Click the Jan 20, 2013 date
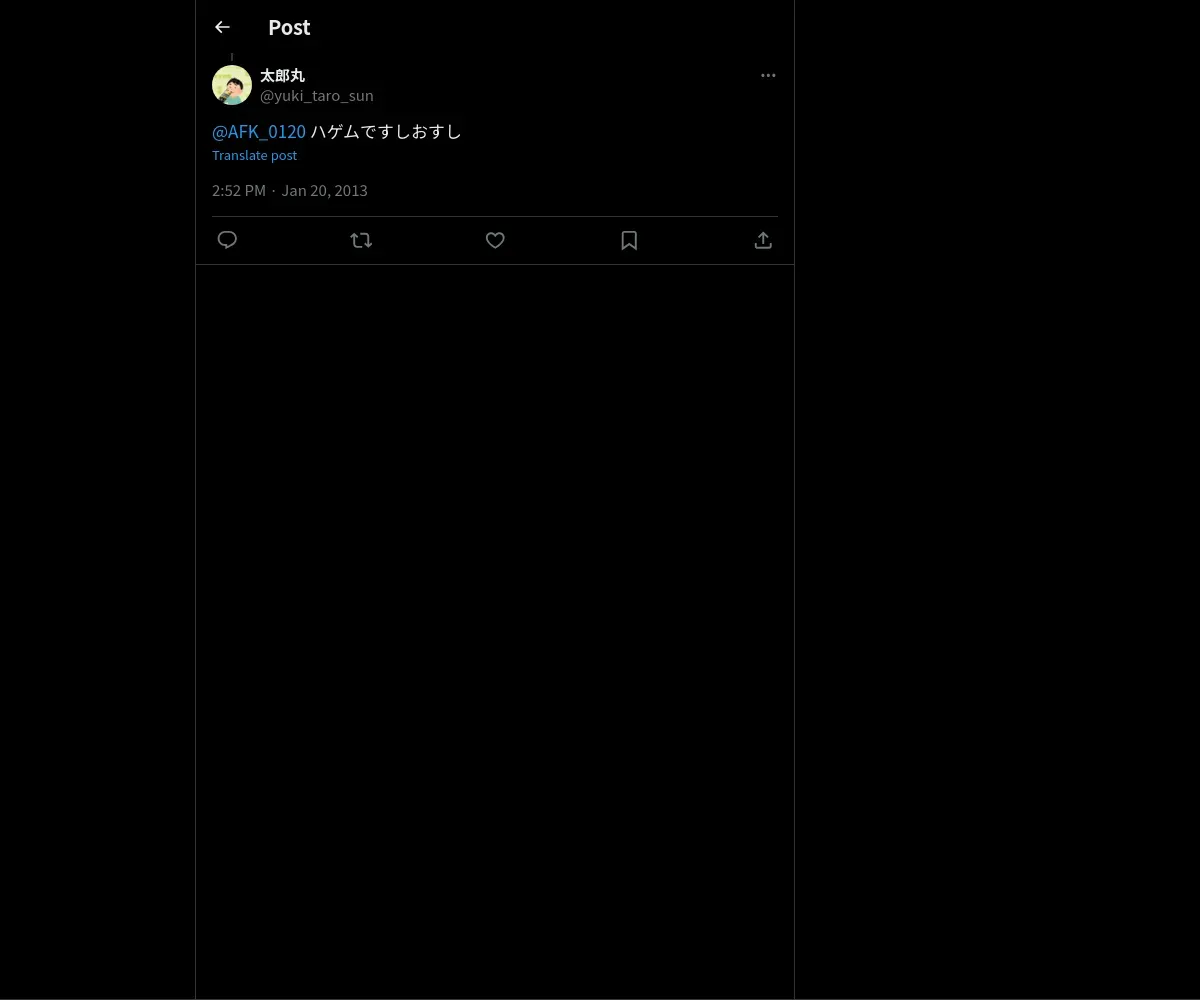The image size is (1200, 1000). pyautogui.click(x=324, y=190)
